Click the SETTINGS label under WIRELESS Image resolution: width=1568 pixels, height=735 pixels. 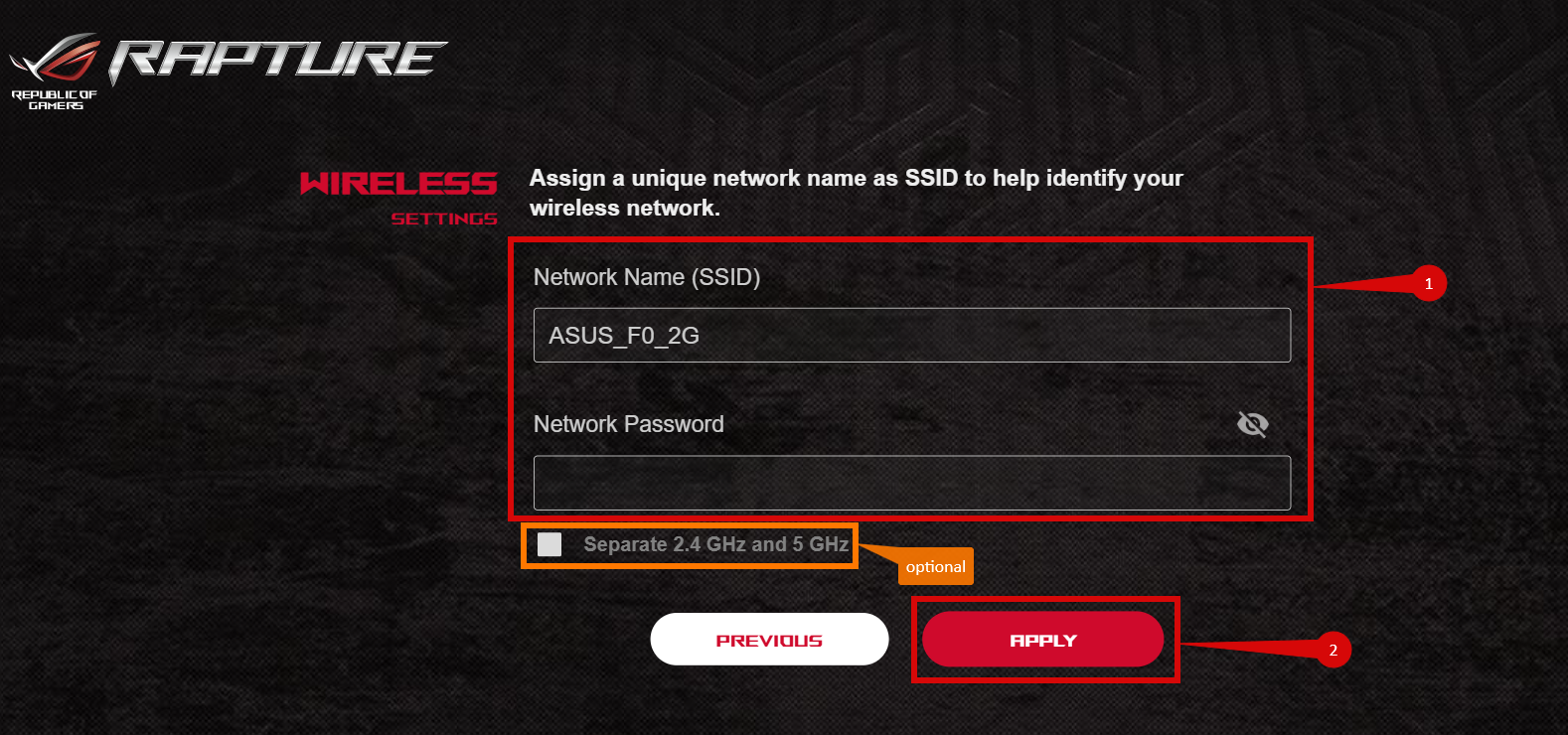pos(445,220)
